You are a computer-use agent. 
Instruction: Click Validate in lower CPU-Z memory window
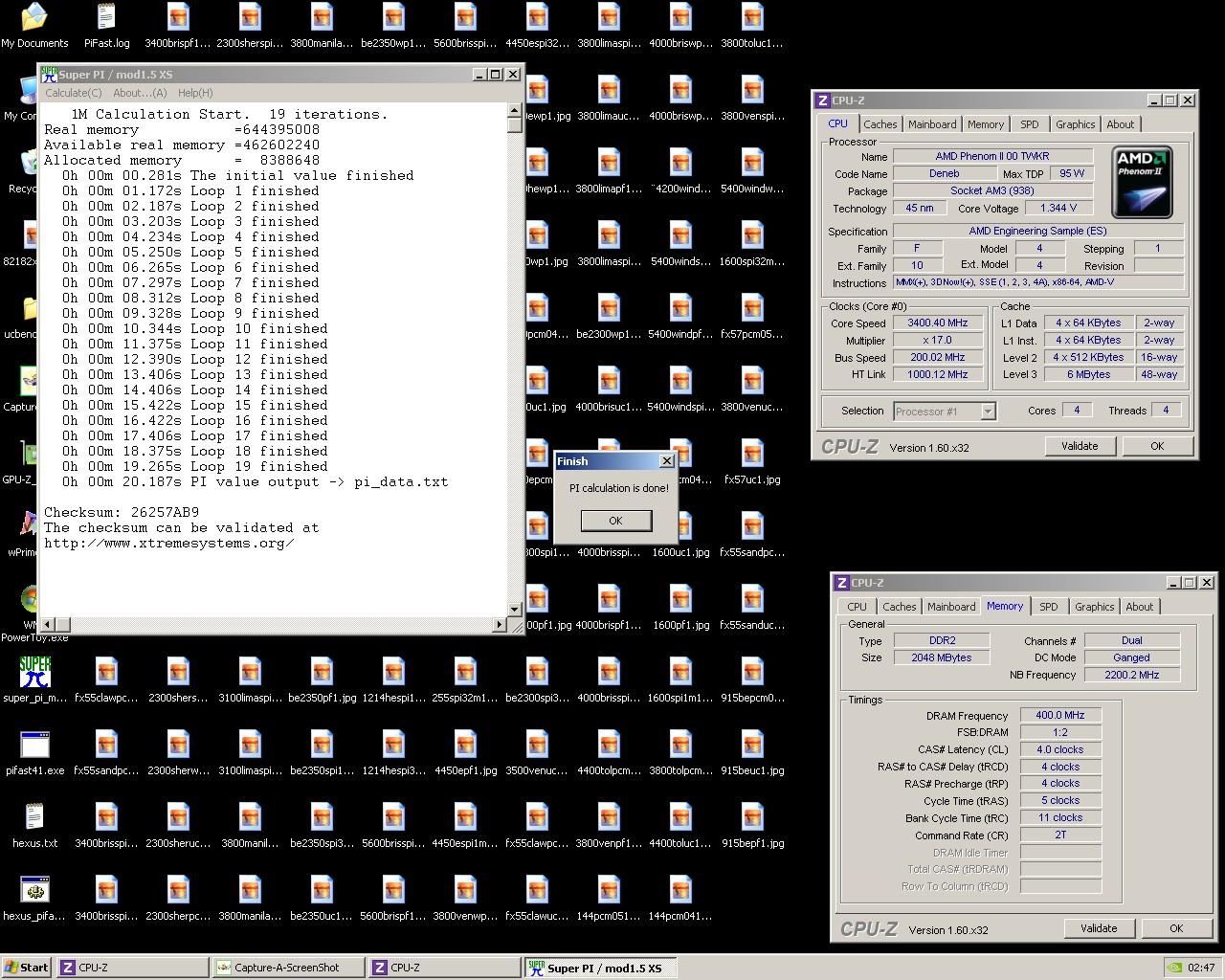[1099, 928]
